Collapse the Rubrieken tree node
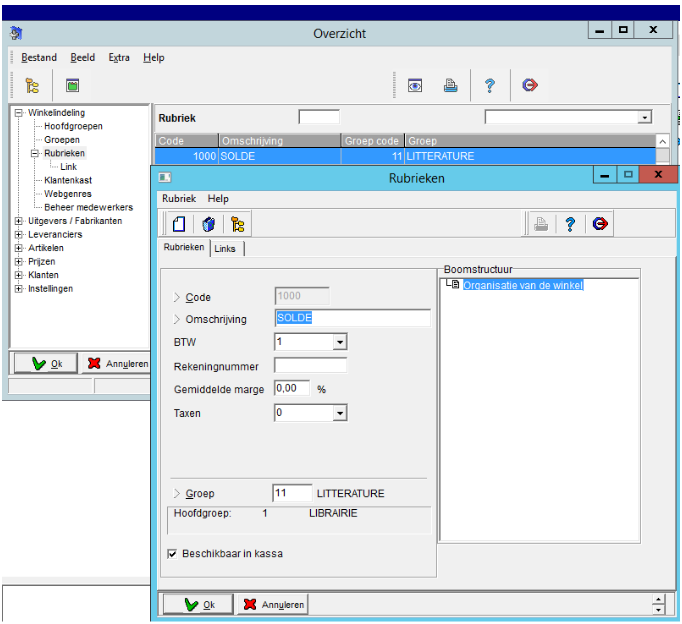The width and height of the screenshot is (682, 624). tap(35, 153)
